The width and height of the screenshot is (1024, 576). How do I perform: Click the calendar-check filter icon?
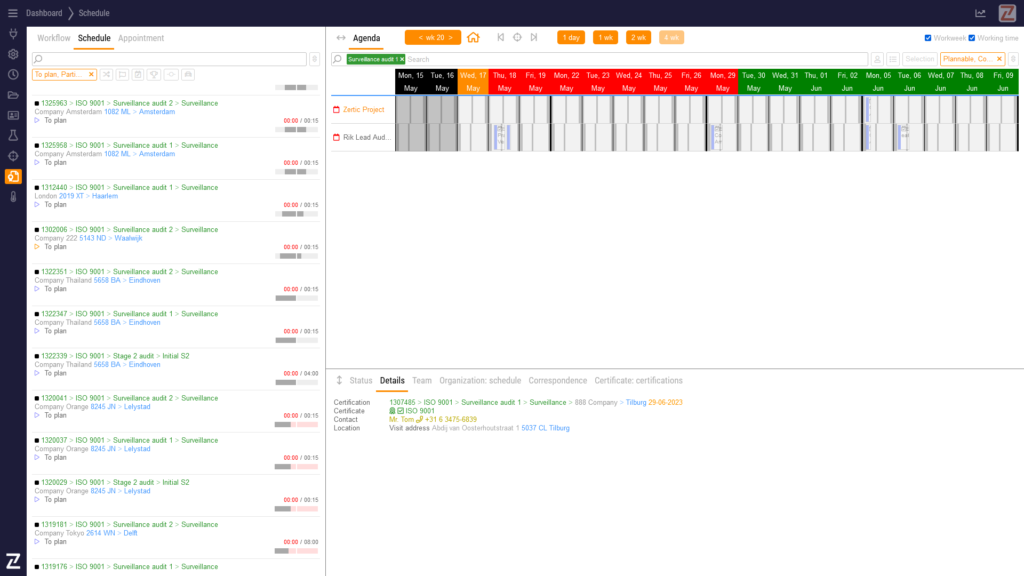coord(138,74)
